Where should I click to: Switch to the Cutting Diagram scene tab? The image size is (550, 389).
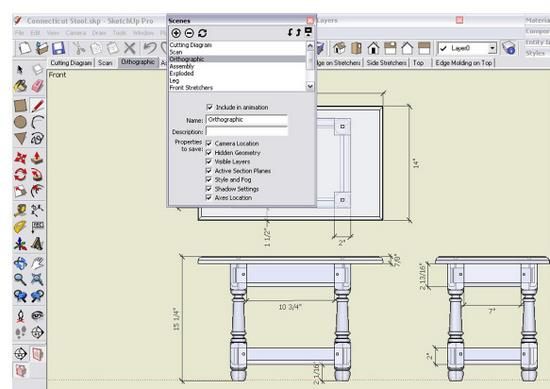(71, 63)
